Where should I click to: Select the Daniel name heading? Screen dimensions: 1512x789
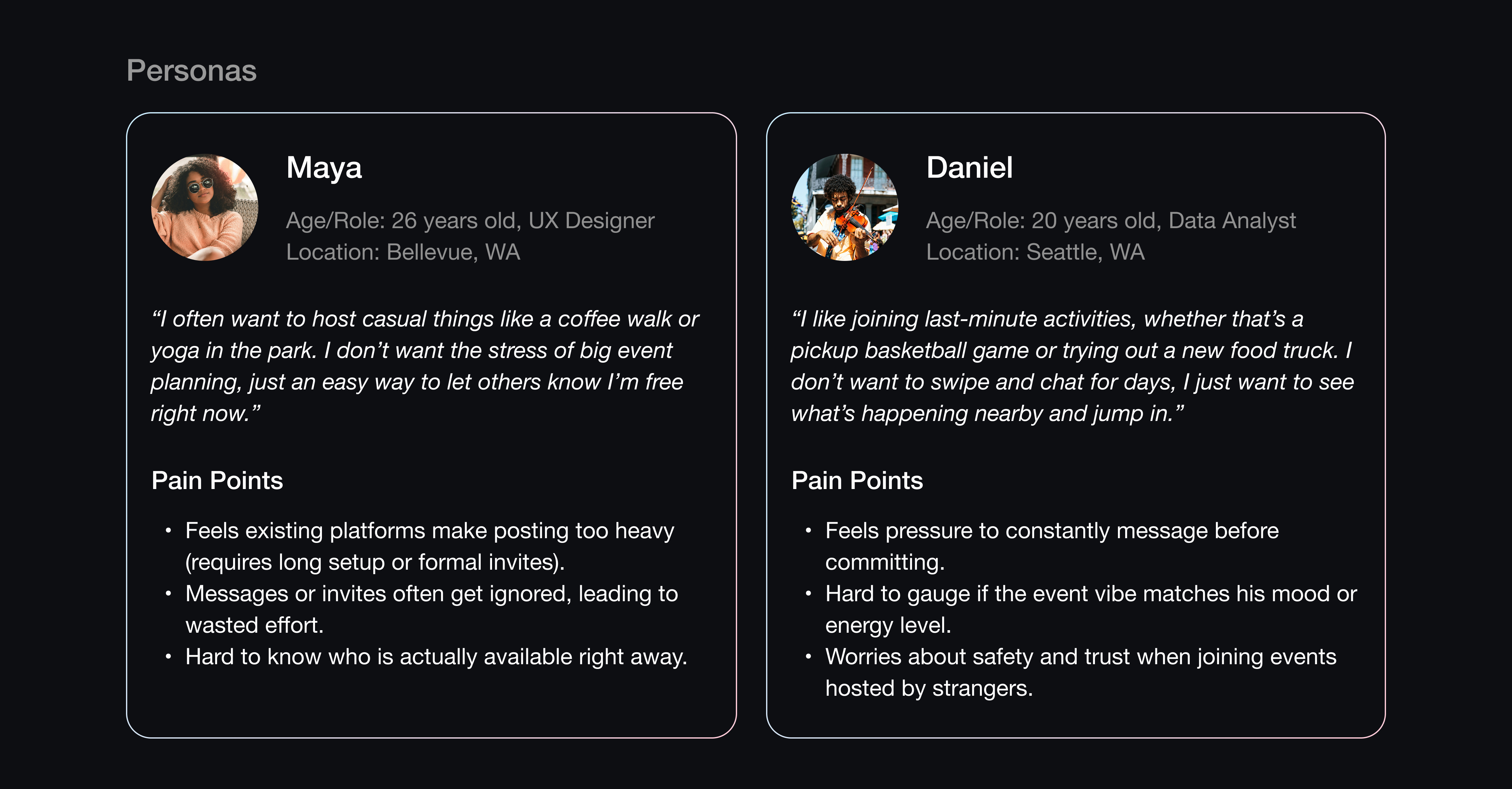[969, 167]
